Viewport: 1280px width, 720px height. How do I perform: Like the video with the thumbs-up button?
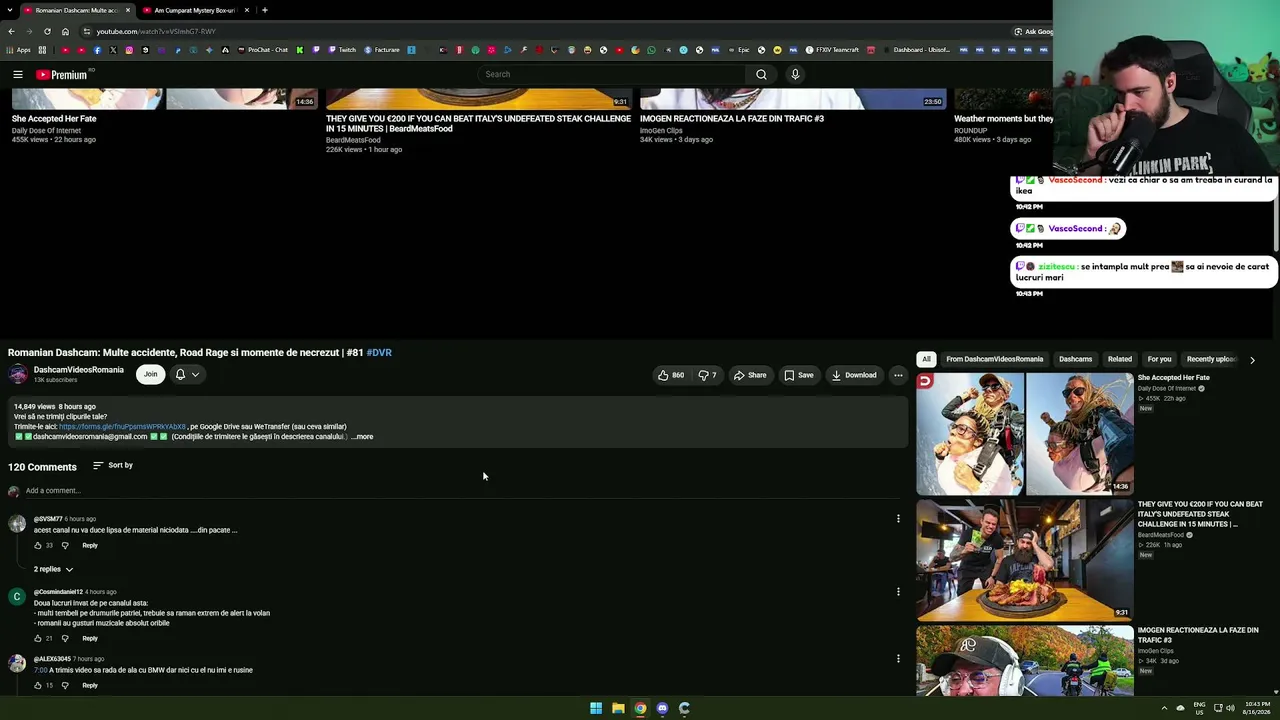(671, 375)
